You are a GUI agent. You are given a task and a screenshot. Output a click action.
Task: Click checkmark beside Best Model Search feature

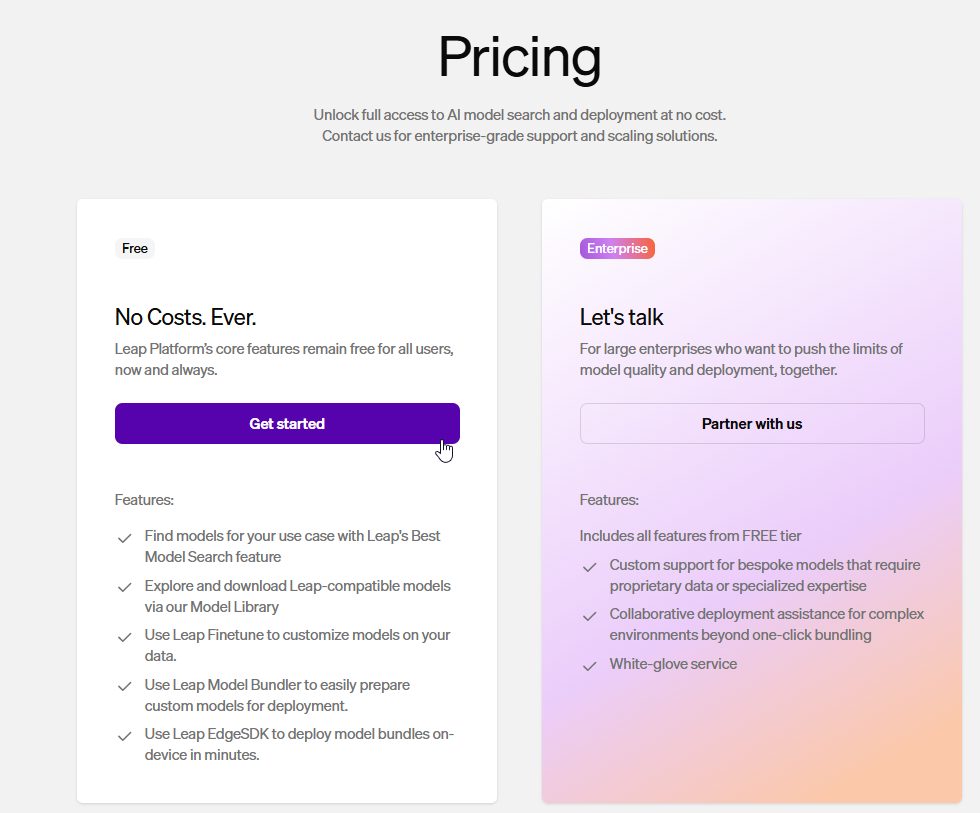coord(125,538)
